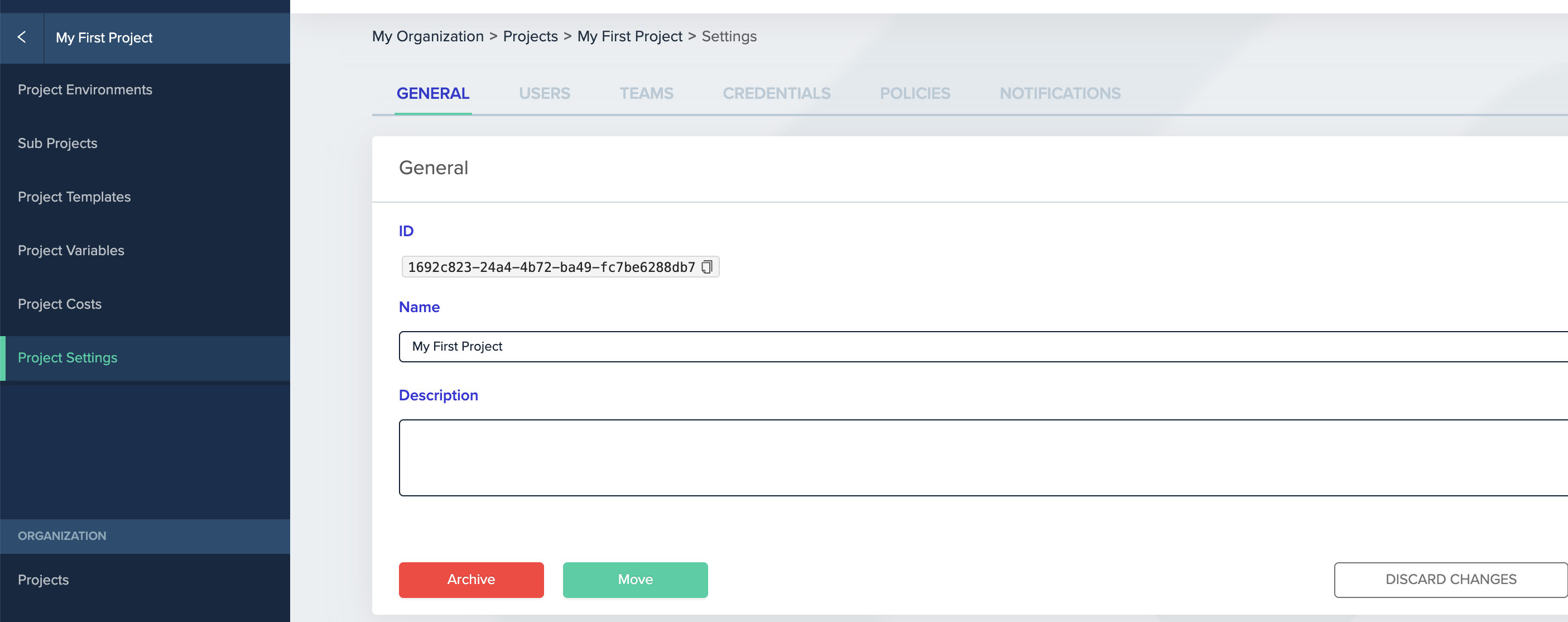This screenshot has height=622, width=1568.
Task: Open Project Costs in the sidebar
Action: [59, 304]
